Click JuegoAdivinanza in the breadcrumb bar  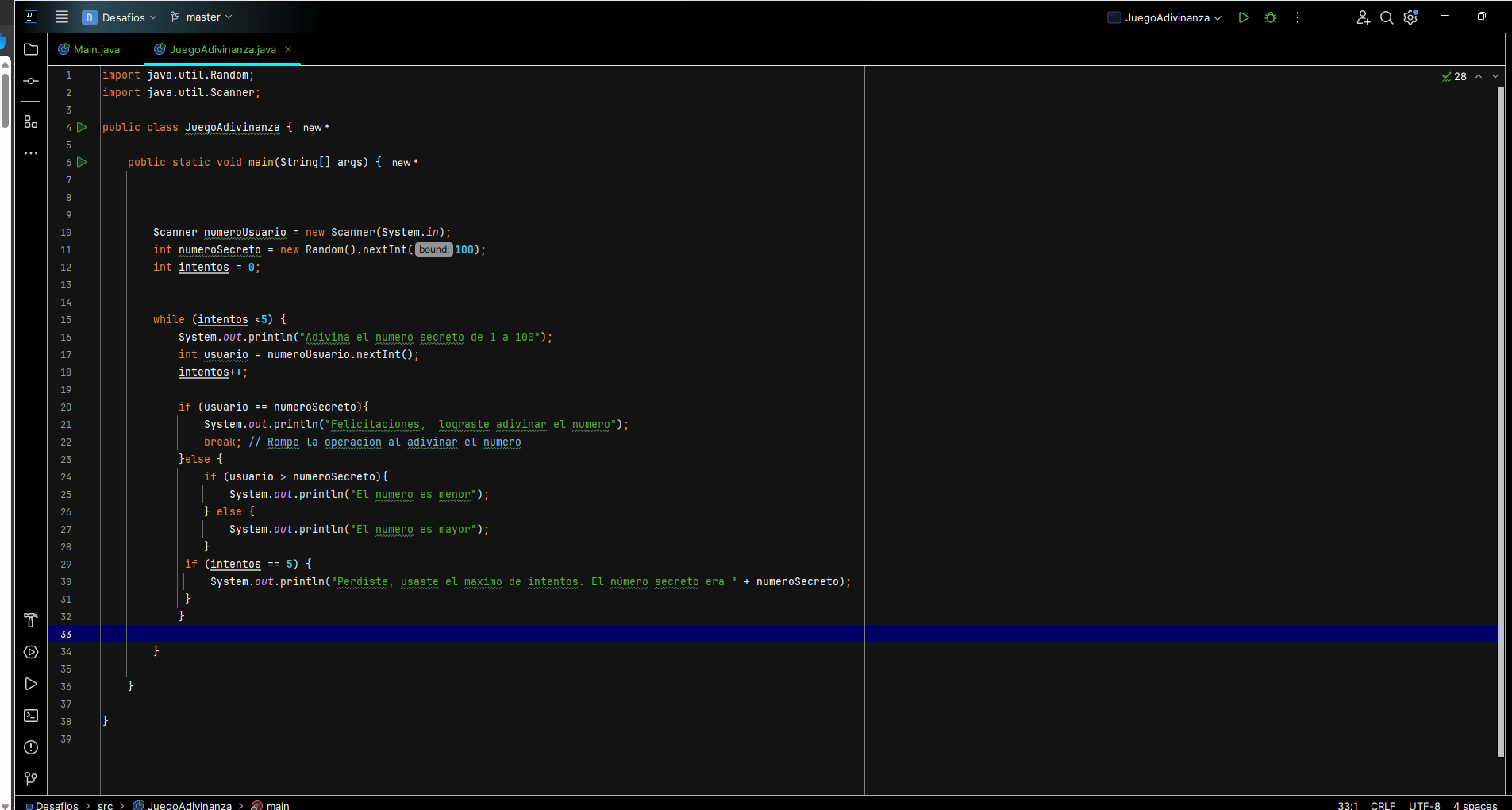183,805
